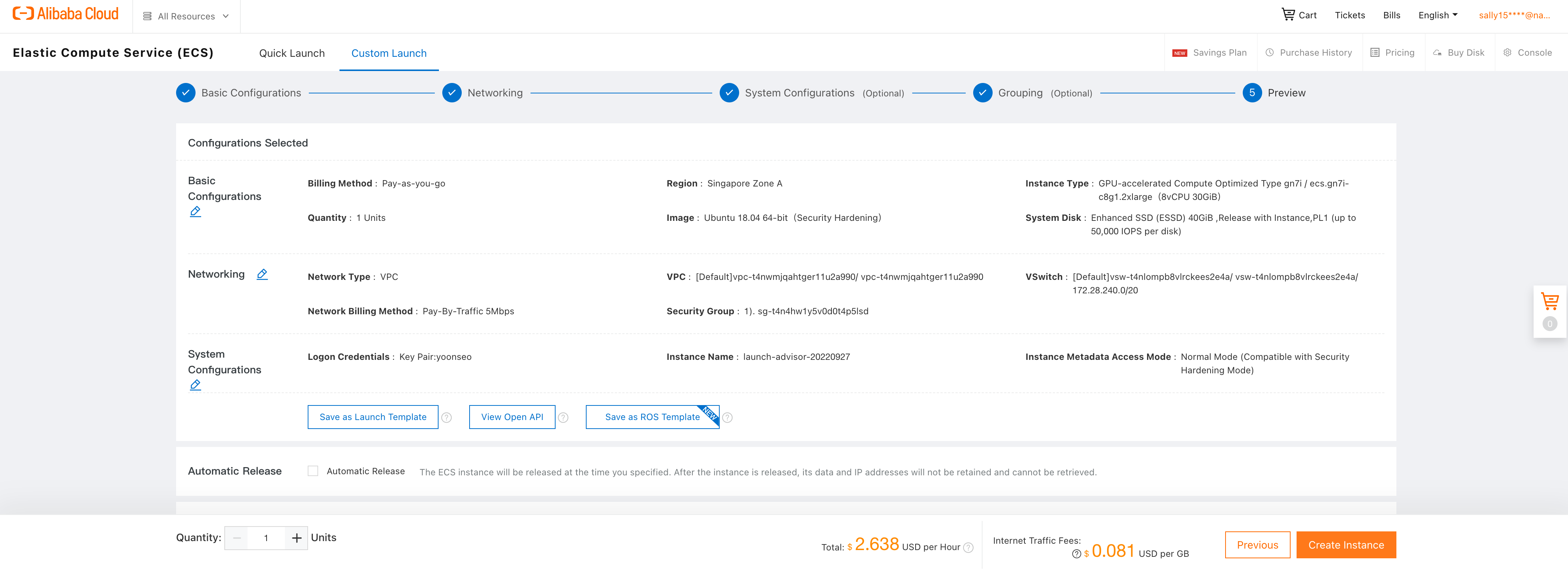This screenshot has height=571, width=1568.
Task: Click the Create Instance button
Action: pos(1345,544)
